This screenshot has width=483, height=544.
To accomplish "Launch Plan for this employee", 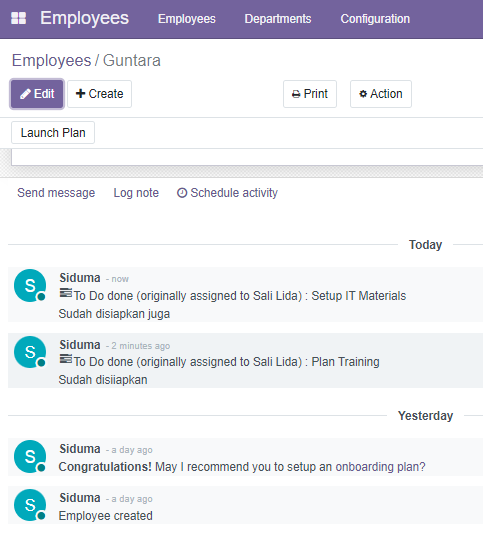I will (53, 133).
